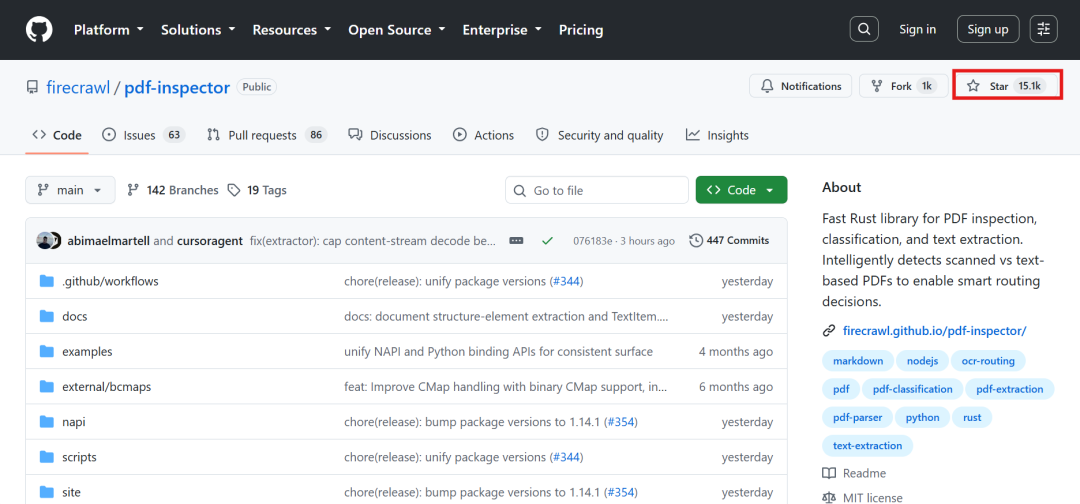
Task: Open the scripts folder
Action: pyautogui.click(x=79, y=457)
